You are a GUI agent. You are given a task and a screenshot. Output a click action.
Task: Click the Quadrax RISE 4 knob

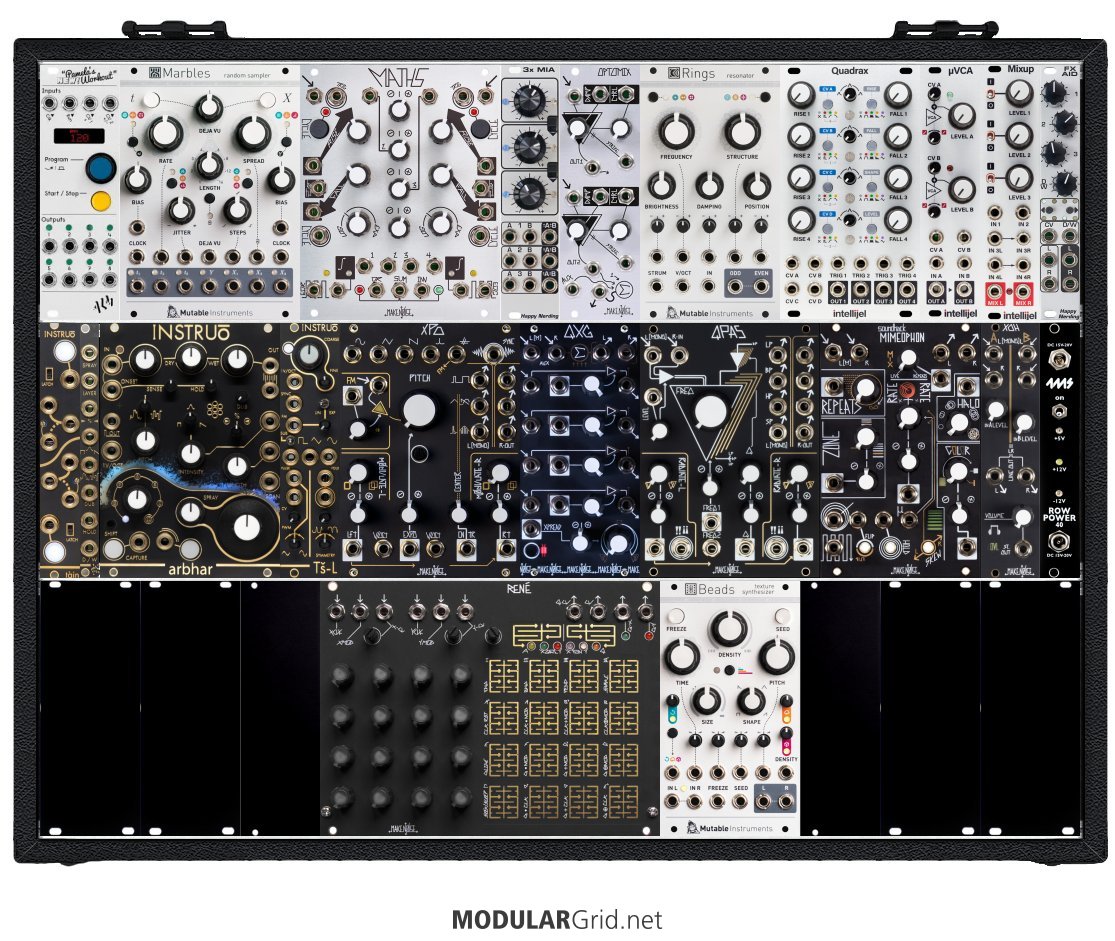point(801,220)
